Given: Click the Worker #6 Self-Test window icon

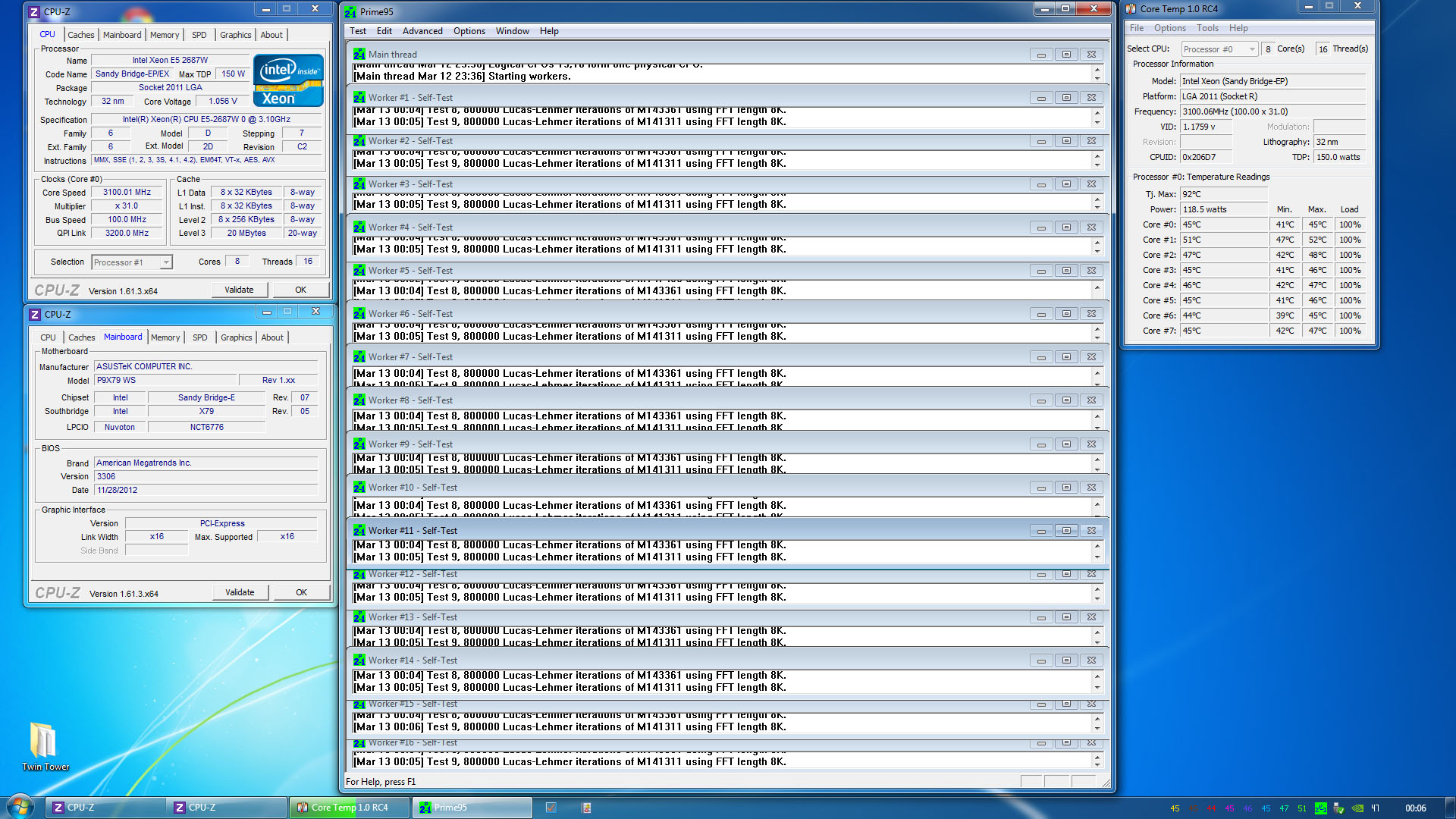Looking at the screenshot, I should (359, 314).
